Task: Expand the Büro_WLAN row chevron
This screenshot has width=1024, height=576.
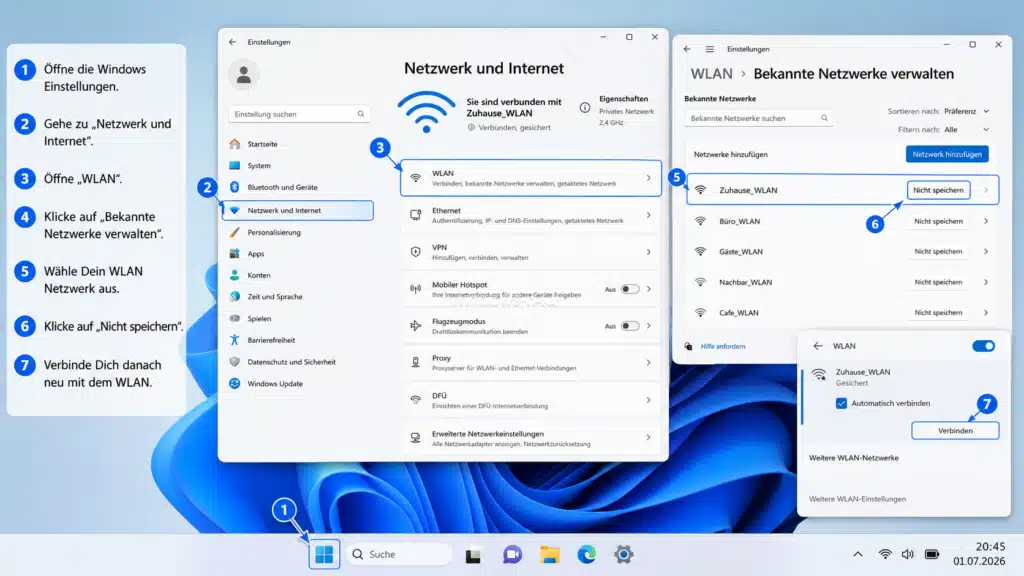Action: click(x=985, y=221)
